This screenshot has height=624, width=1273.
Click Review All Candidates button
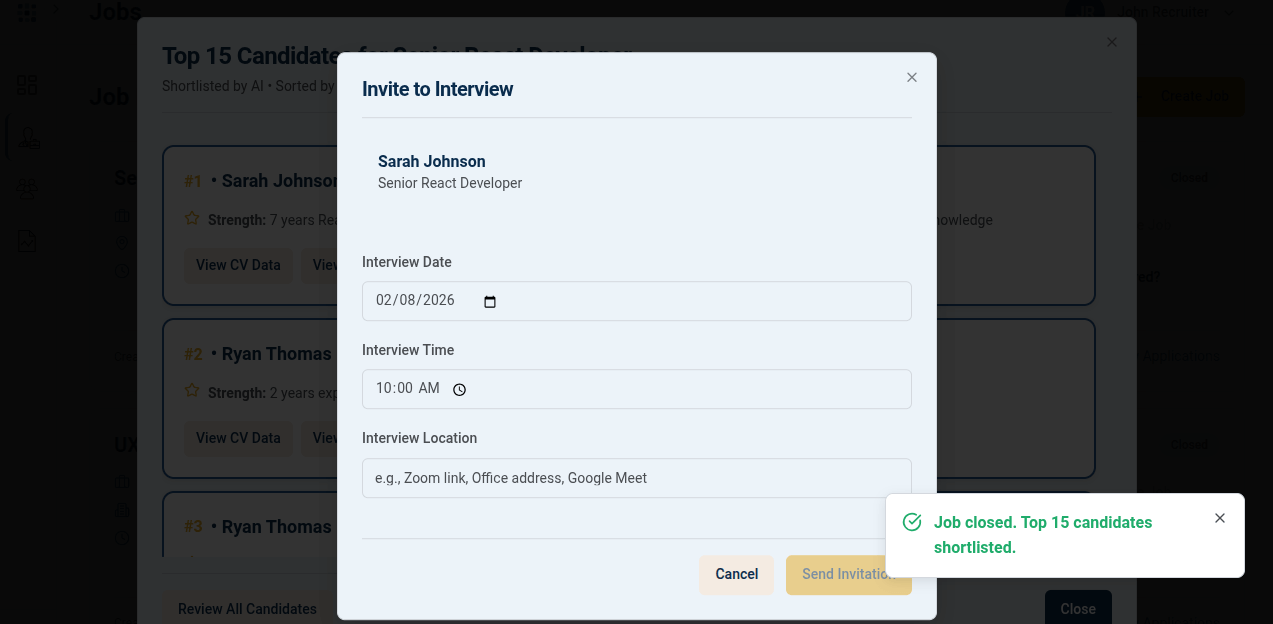point(247,609)
